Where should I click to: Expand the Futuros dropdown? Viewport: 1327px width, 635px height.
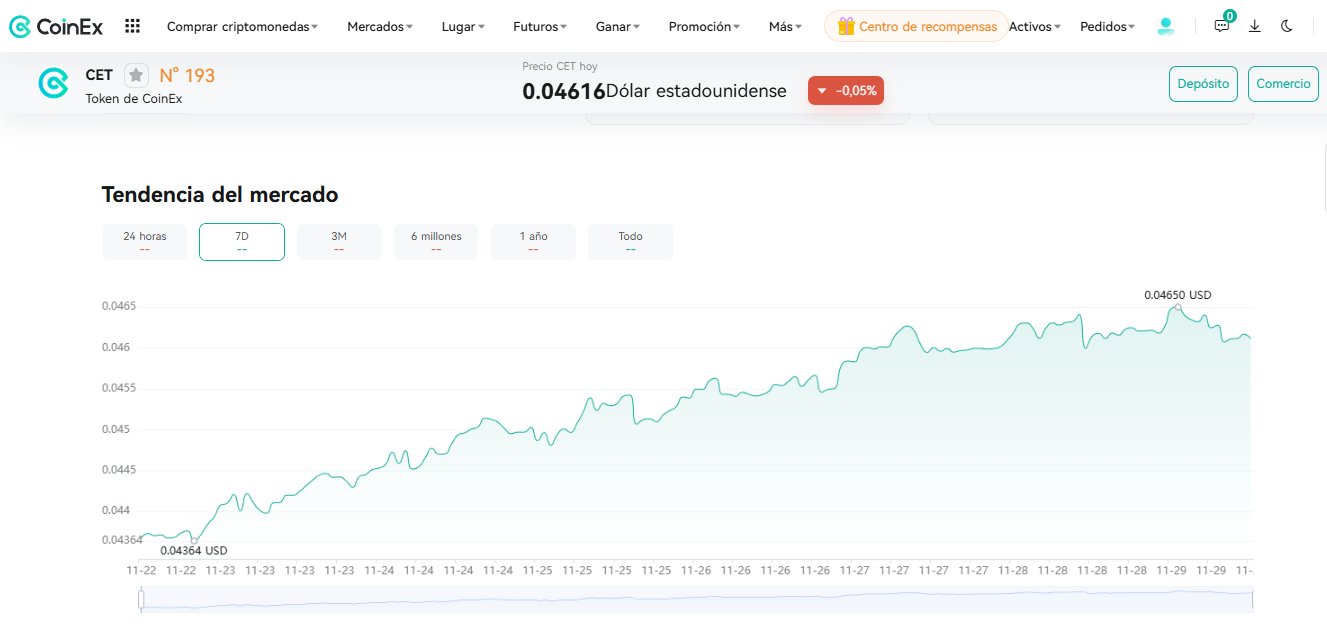539,27
